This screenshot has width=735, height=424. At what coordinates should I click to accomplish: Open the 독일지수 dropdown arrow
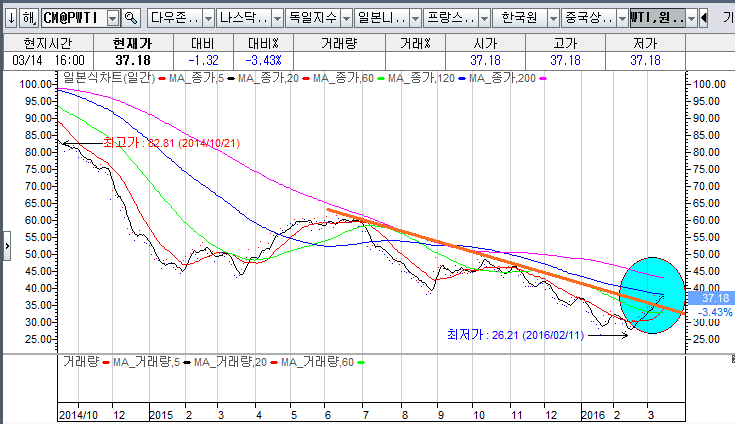pyautogui.click(x=343, y=18)
